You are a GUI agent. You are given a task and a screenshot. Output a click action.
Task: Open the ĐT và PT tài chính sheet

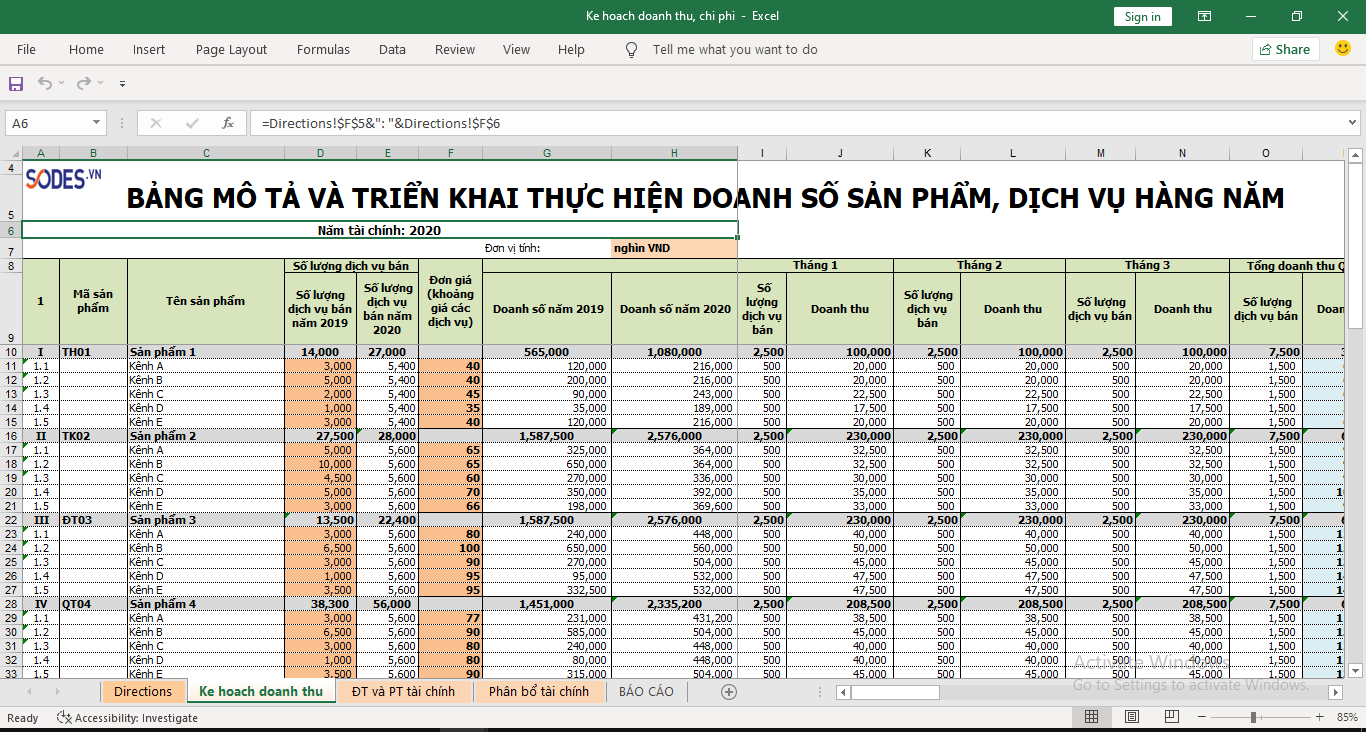(404, 691)
